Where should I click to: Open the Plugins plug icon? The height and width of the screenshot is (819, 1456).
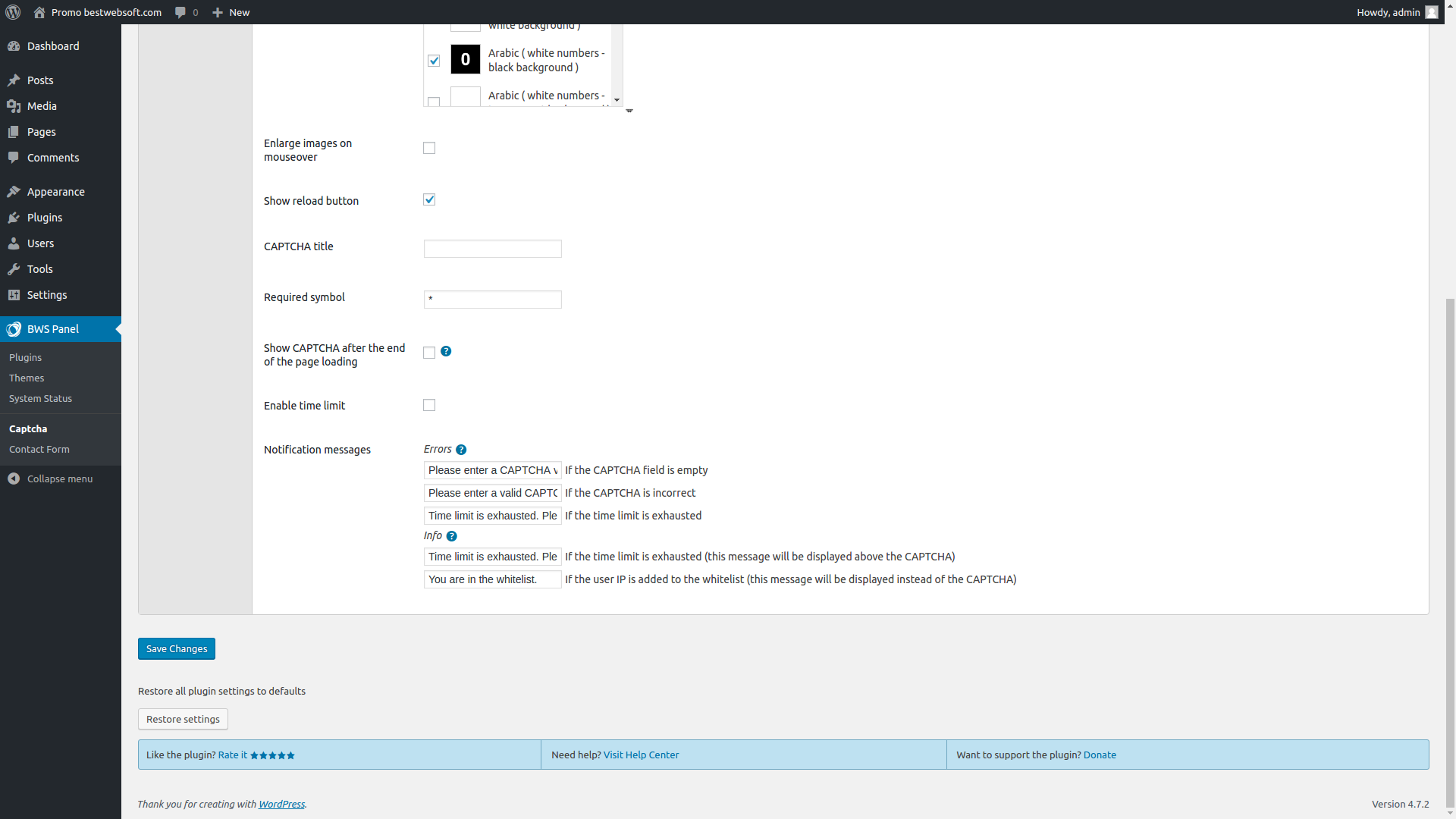point(14,218)
